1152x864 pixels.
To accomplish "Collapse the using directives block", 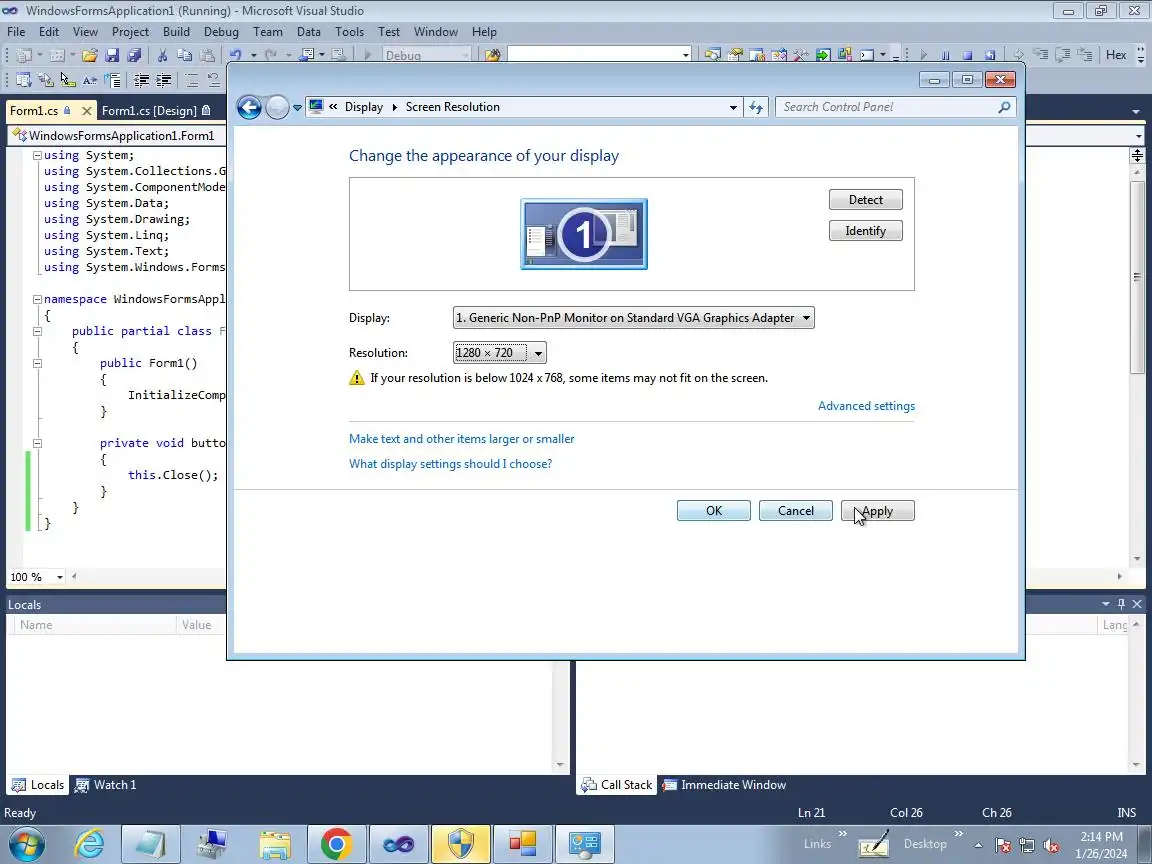I will pyautogui.click(x=37, y=155).
